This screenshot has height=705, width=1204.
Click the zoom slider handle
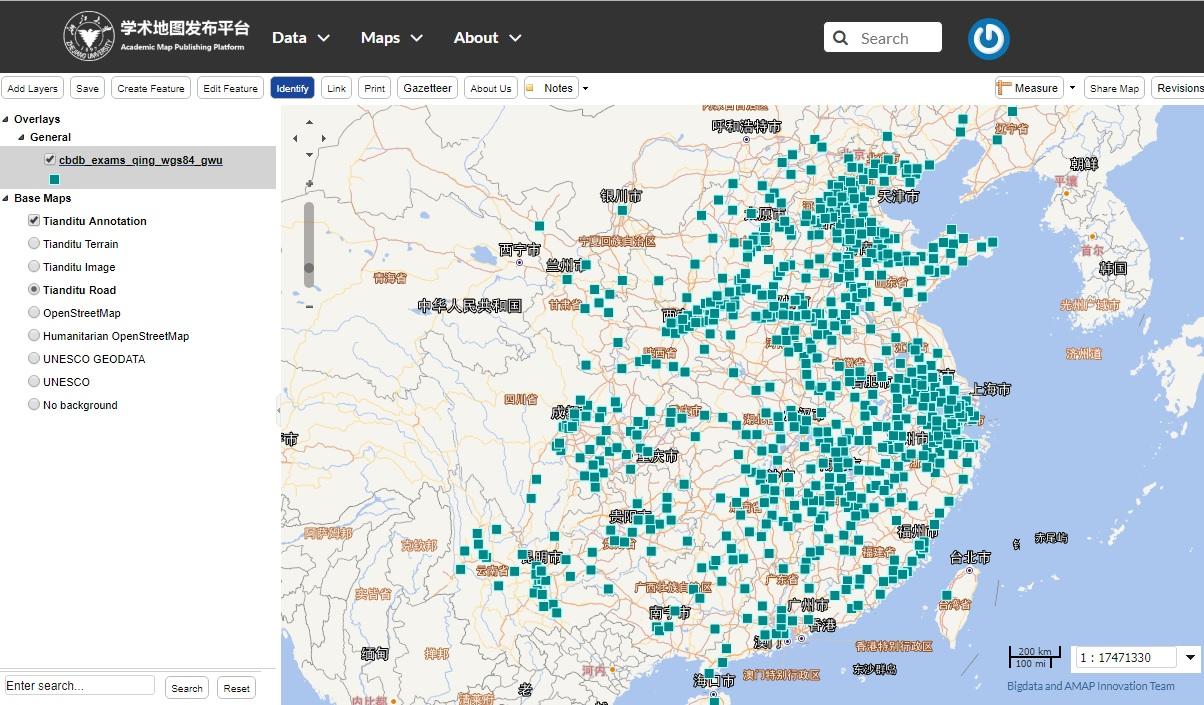tap(309, 268)
